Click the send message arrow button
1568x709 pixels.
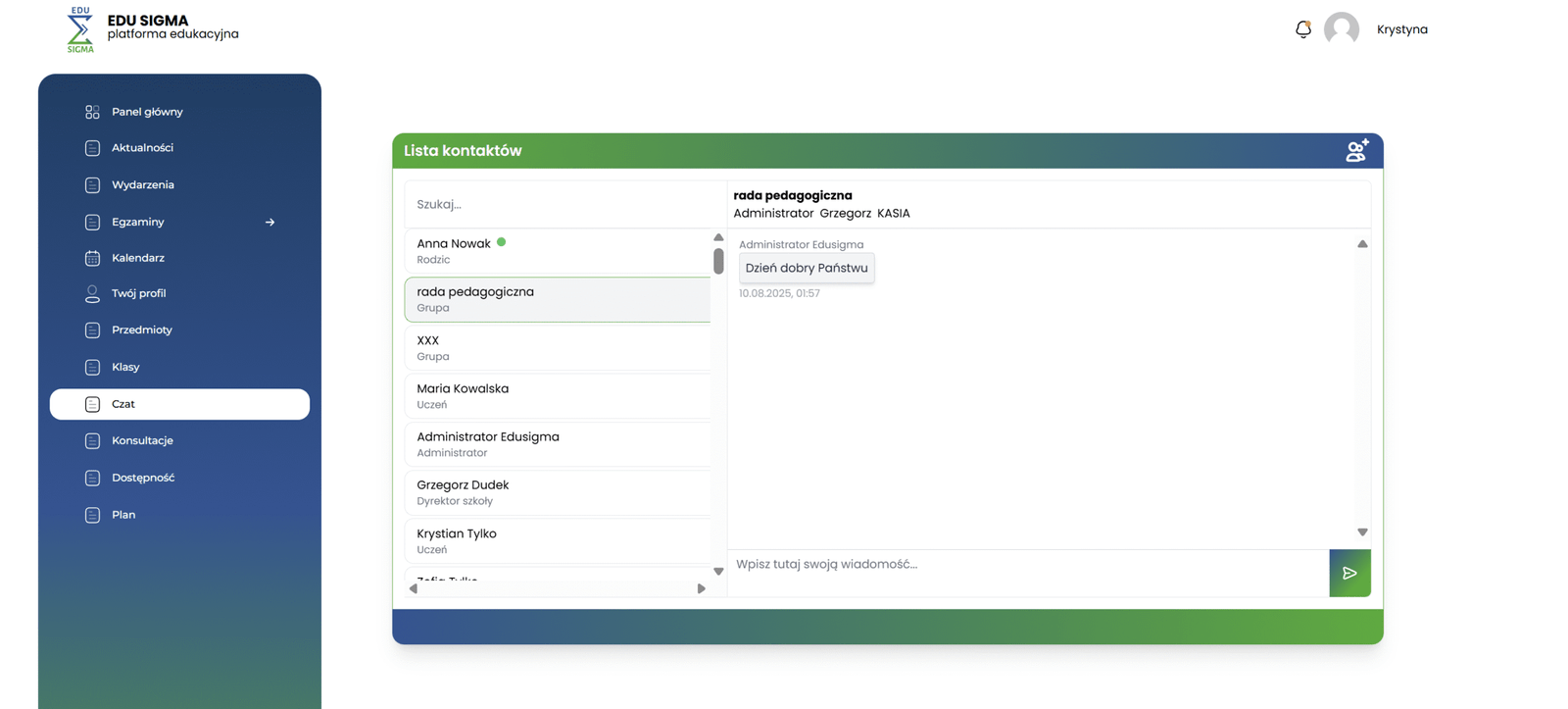point(1349,574)
